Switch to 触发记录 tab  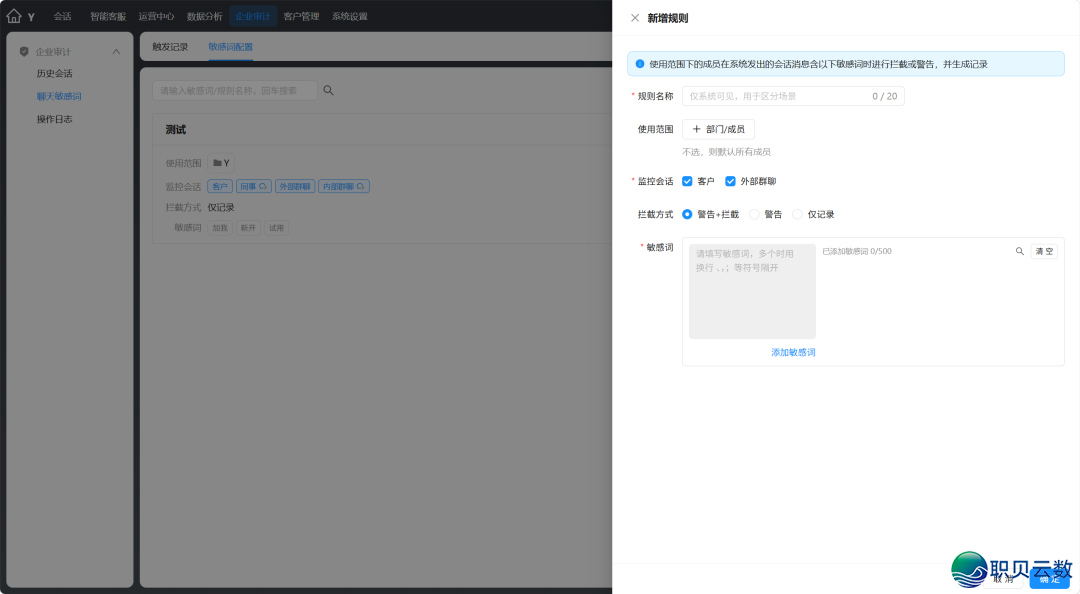[170, 47]
